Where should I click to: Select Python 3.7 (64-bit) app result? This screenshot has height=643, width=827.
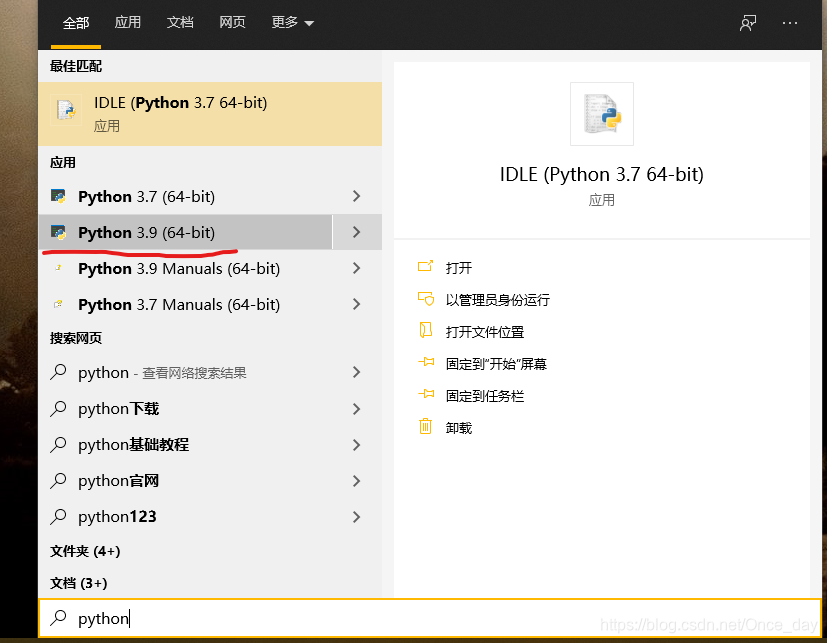186,196
